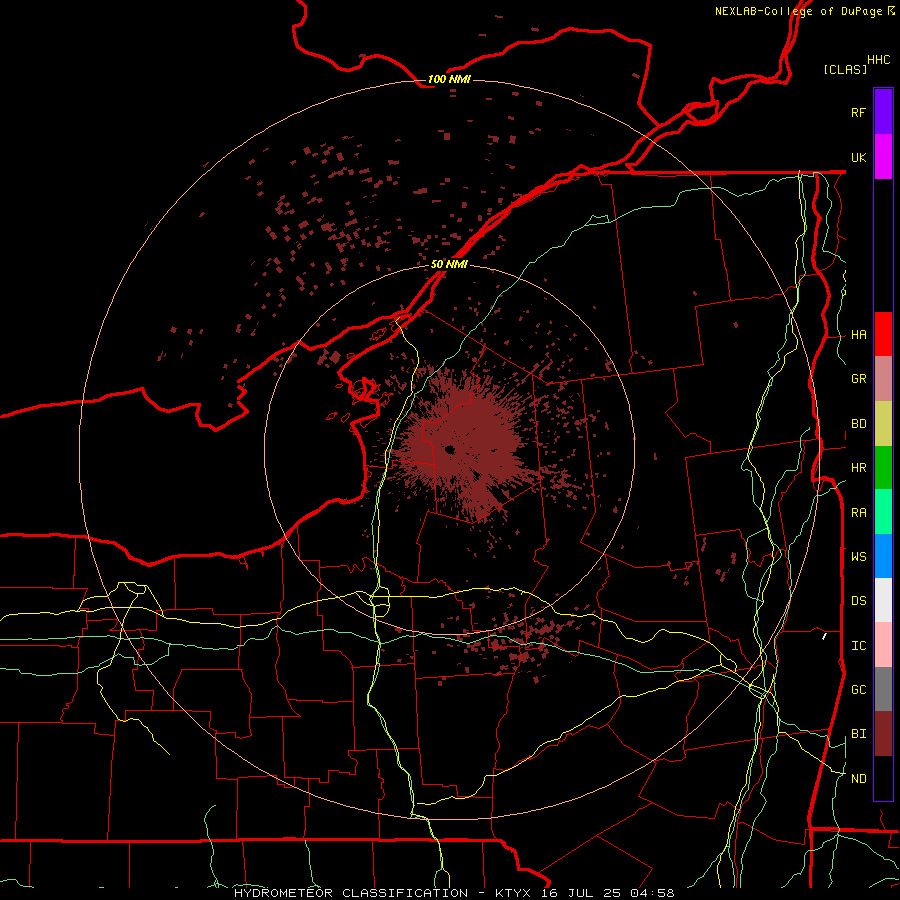Click the RF legend label
The width and height of the screenshot is (900, 900).
click(x=859, y=112)
